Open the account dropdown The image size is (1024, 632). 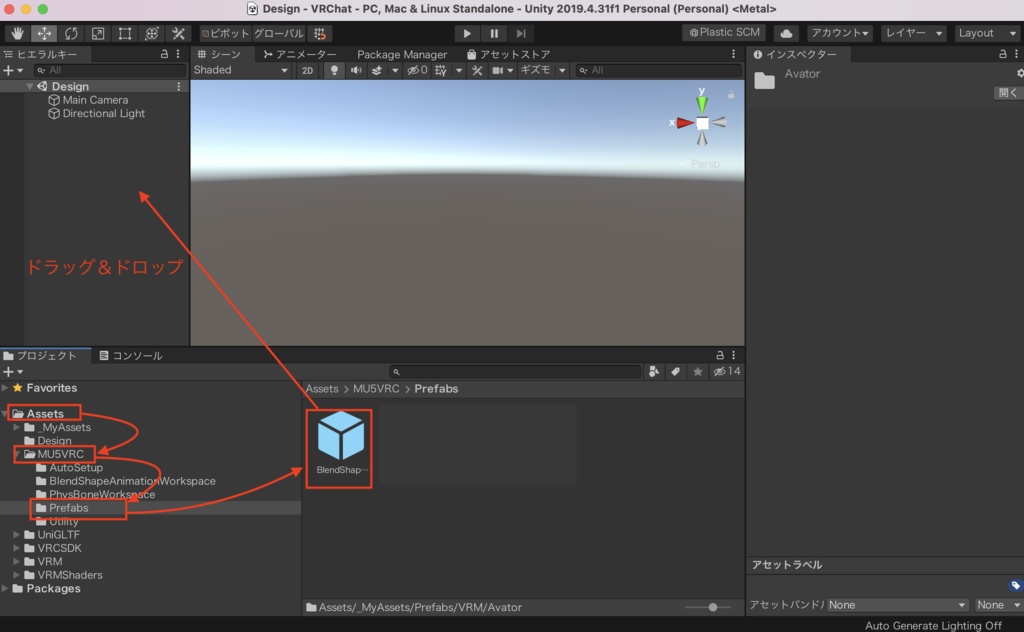pyautogui.click(x=840, y=33)
